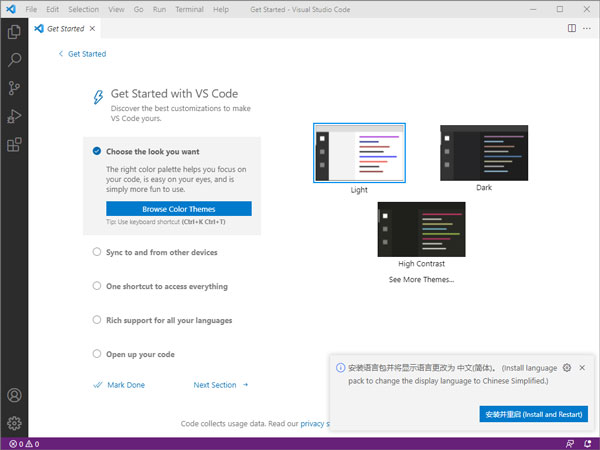Click the Ctrl+K Ctrl+T shortcut tip
The width and height of the screenshot is (600, 450).
[203, 222]
